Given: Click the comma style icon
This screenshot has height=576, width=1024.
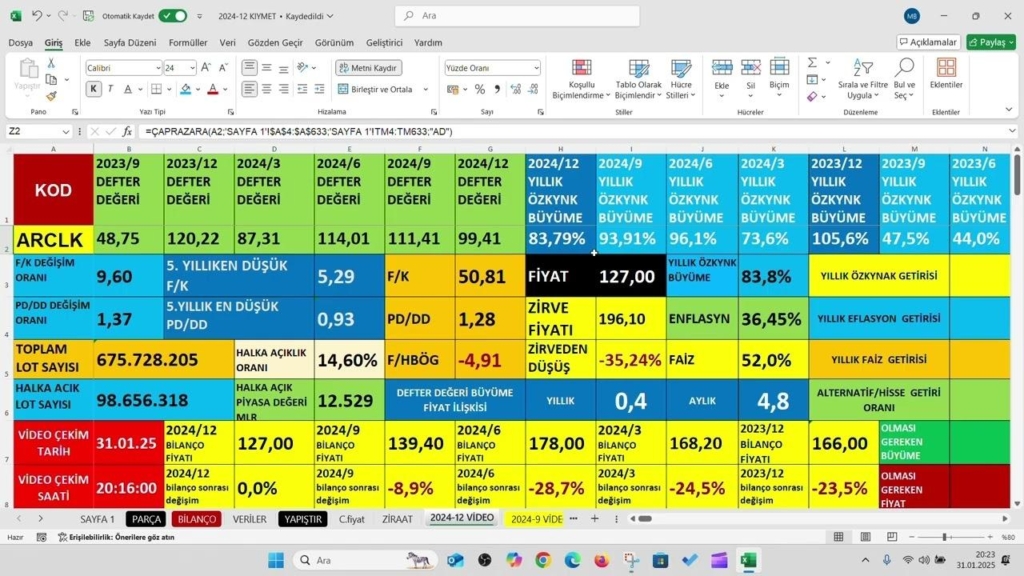Looking at the screenshot, I should pyautogui.click(x=497, y=89).
